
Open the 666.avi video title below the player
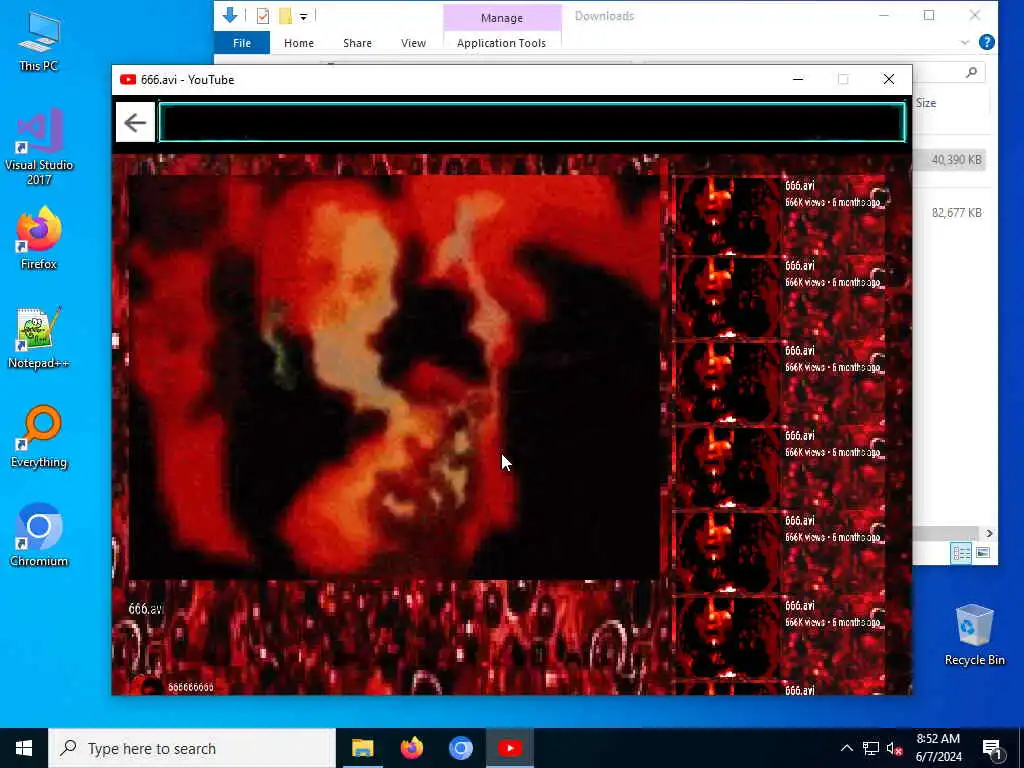146,609
